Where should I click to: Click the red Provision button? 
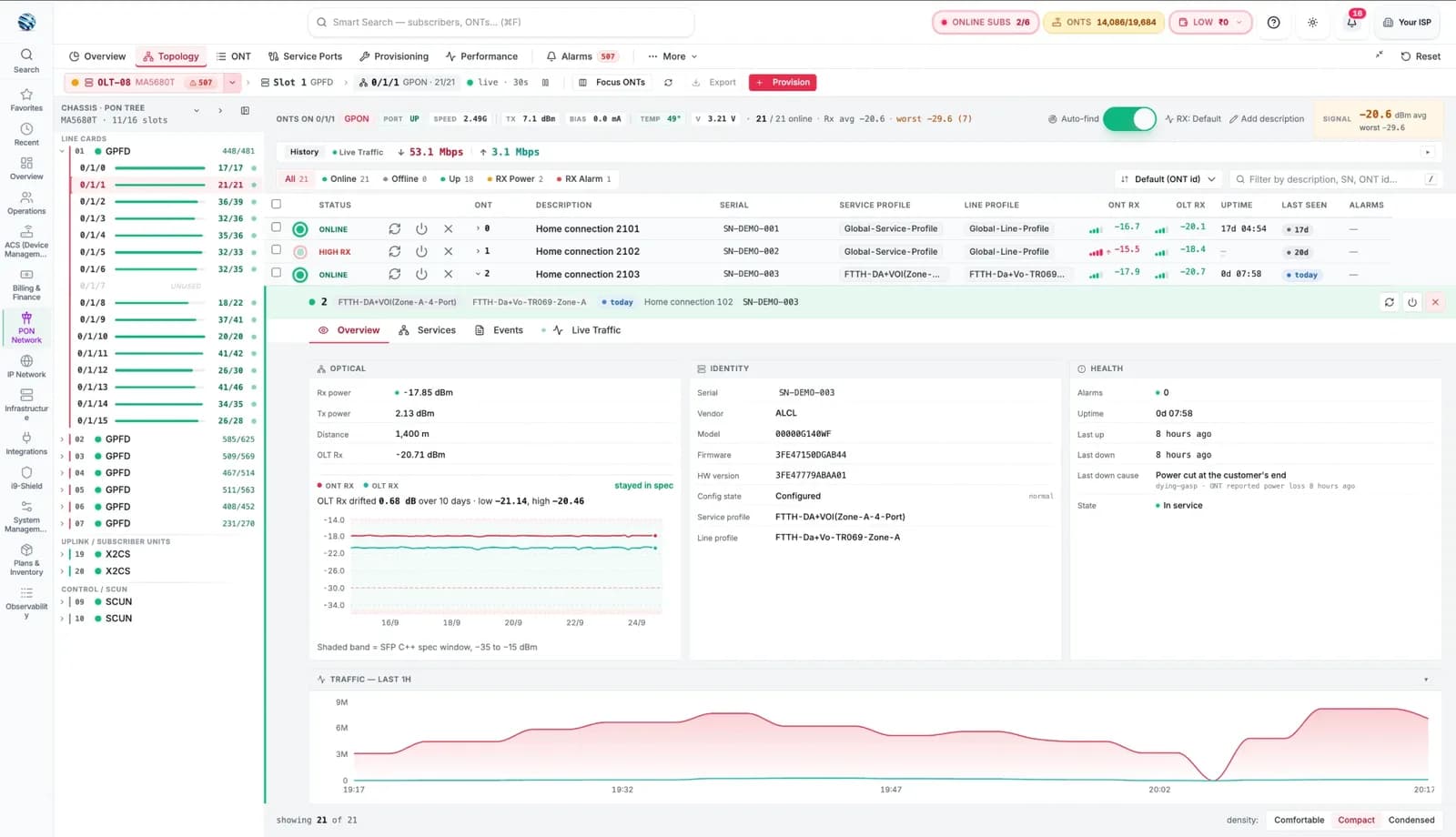point(783,82)
